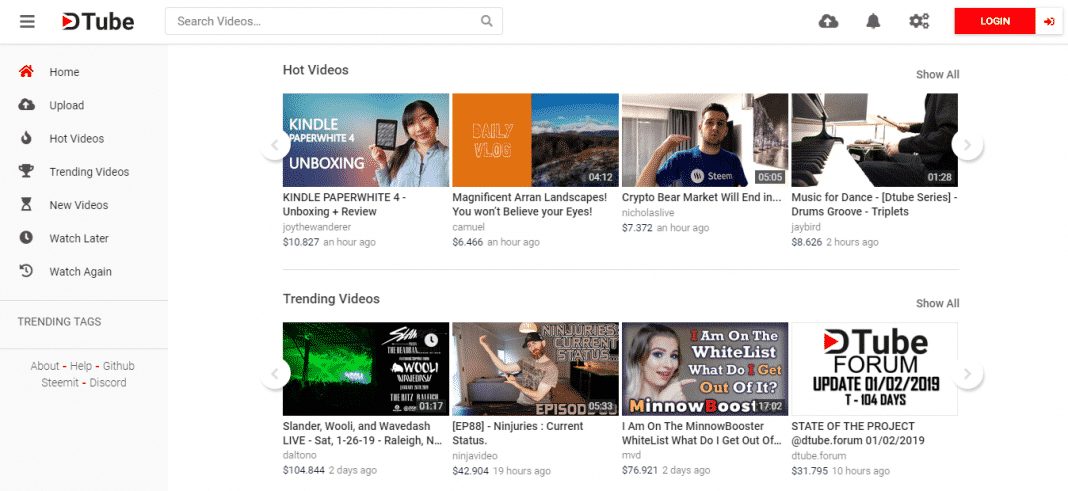Select Trending Videos in sidebar
Screen dimensions: 1068x491
click(x=89, y=172)
